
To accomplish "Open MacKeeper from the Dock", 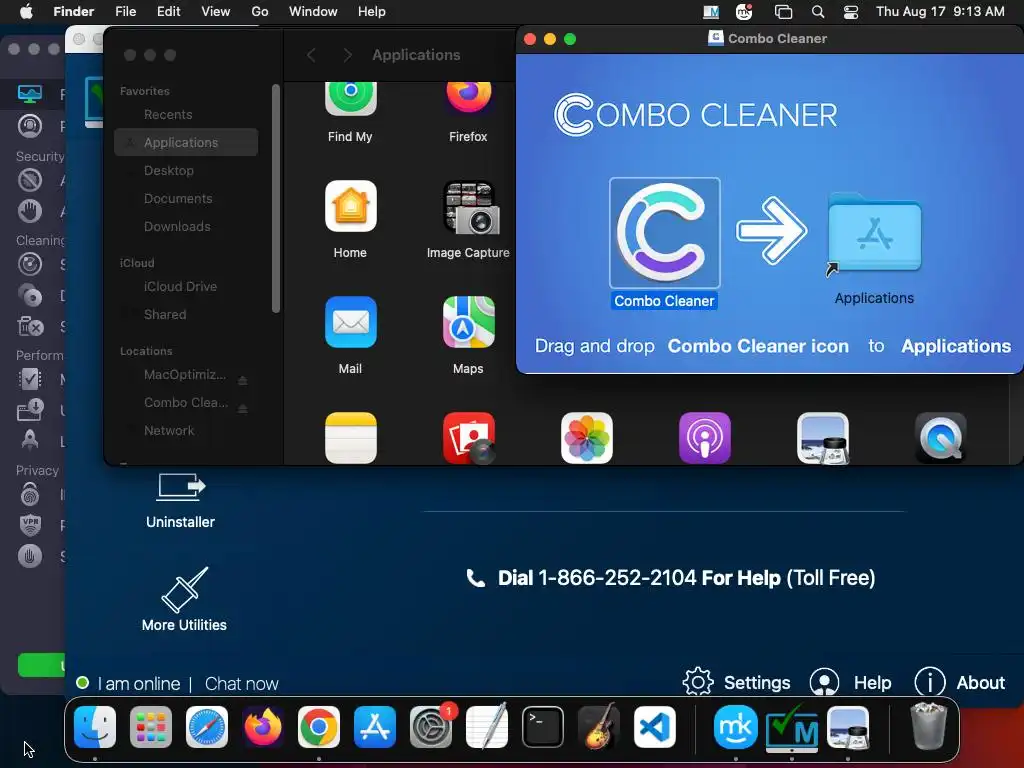I will 735,727.
